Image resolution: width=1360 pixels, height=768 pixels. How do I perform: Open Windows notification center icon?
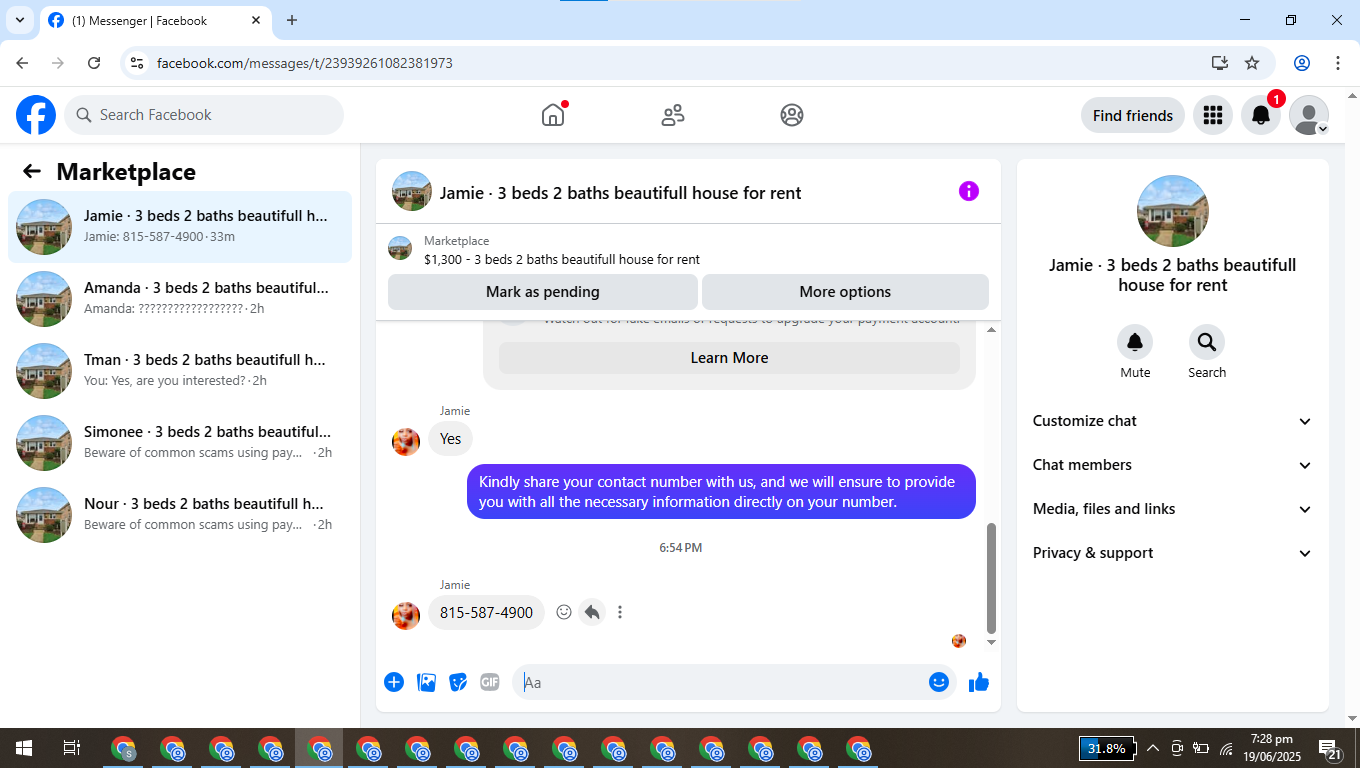[1331, 748]
